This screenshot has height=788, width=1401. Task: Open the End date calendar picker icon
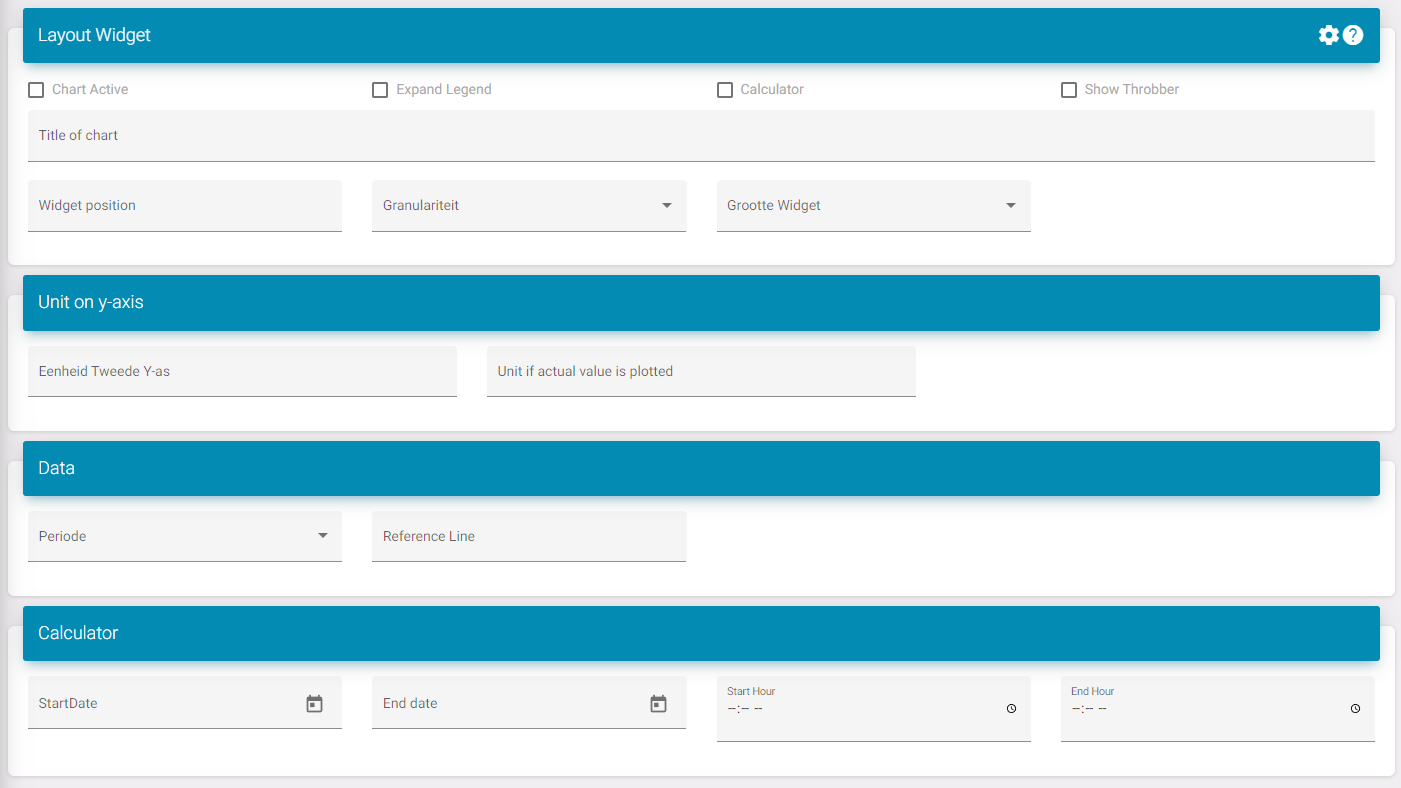[x=658, y=704]
